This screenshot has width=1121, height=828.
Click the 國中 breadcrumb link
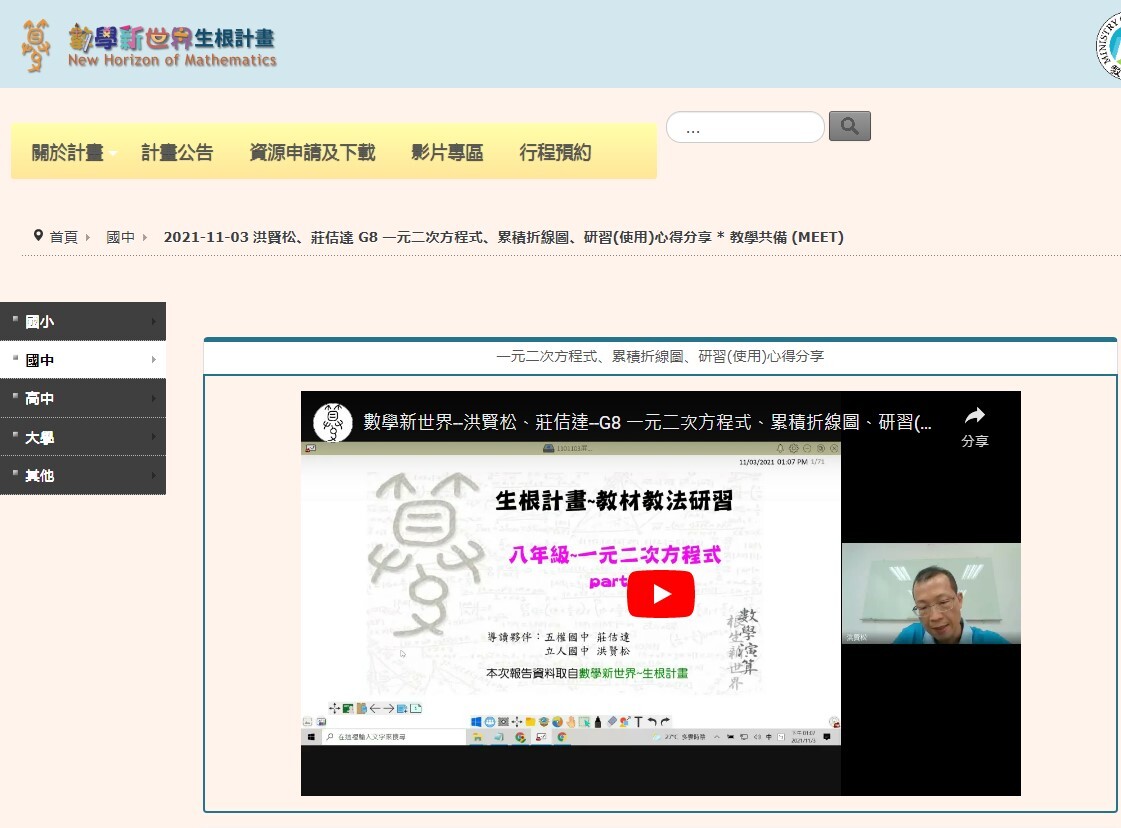coord(121,237)
